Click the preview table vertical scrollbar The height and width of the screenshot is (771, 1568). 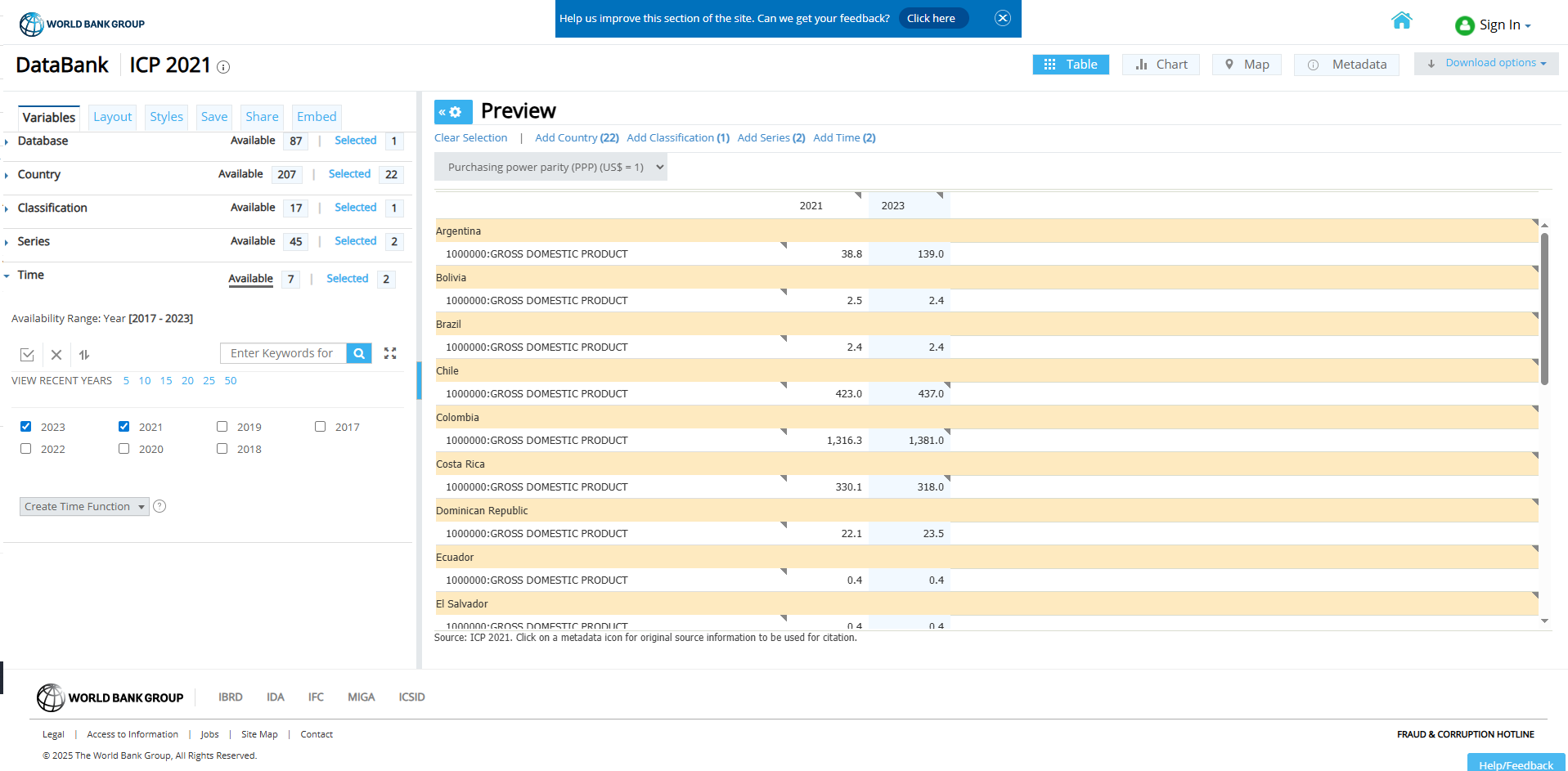pos(1544,309)
